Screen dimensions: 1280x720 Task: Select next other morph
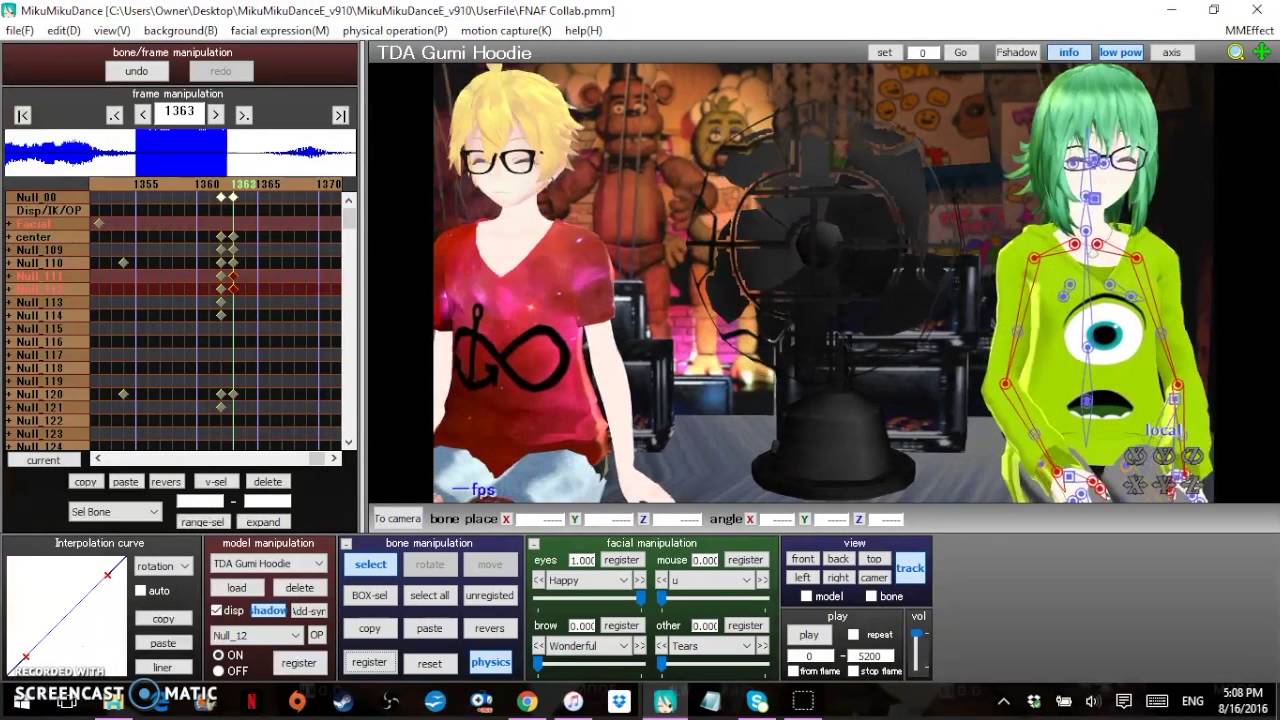tap(763, 646)
